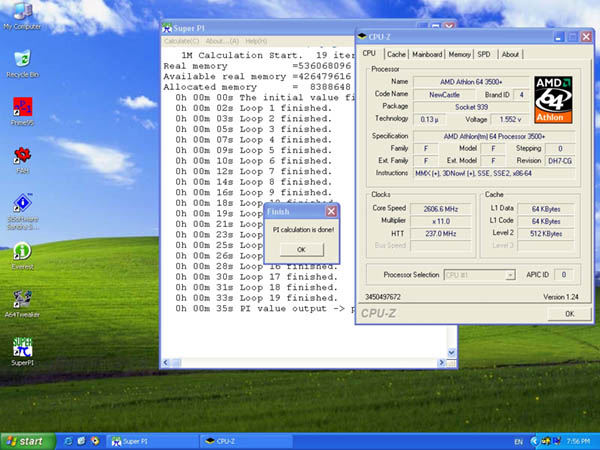Viewport: 600px width, 450px height.
Task: Click the Voltage value 1.552 v
Action: coord(510,119)
